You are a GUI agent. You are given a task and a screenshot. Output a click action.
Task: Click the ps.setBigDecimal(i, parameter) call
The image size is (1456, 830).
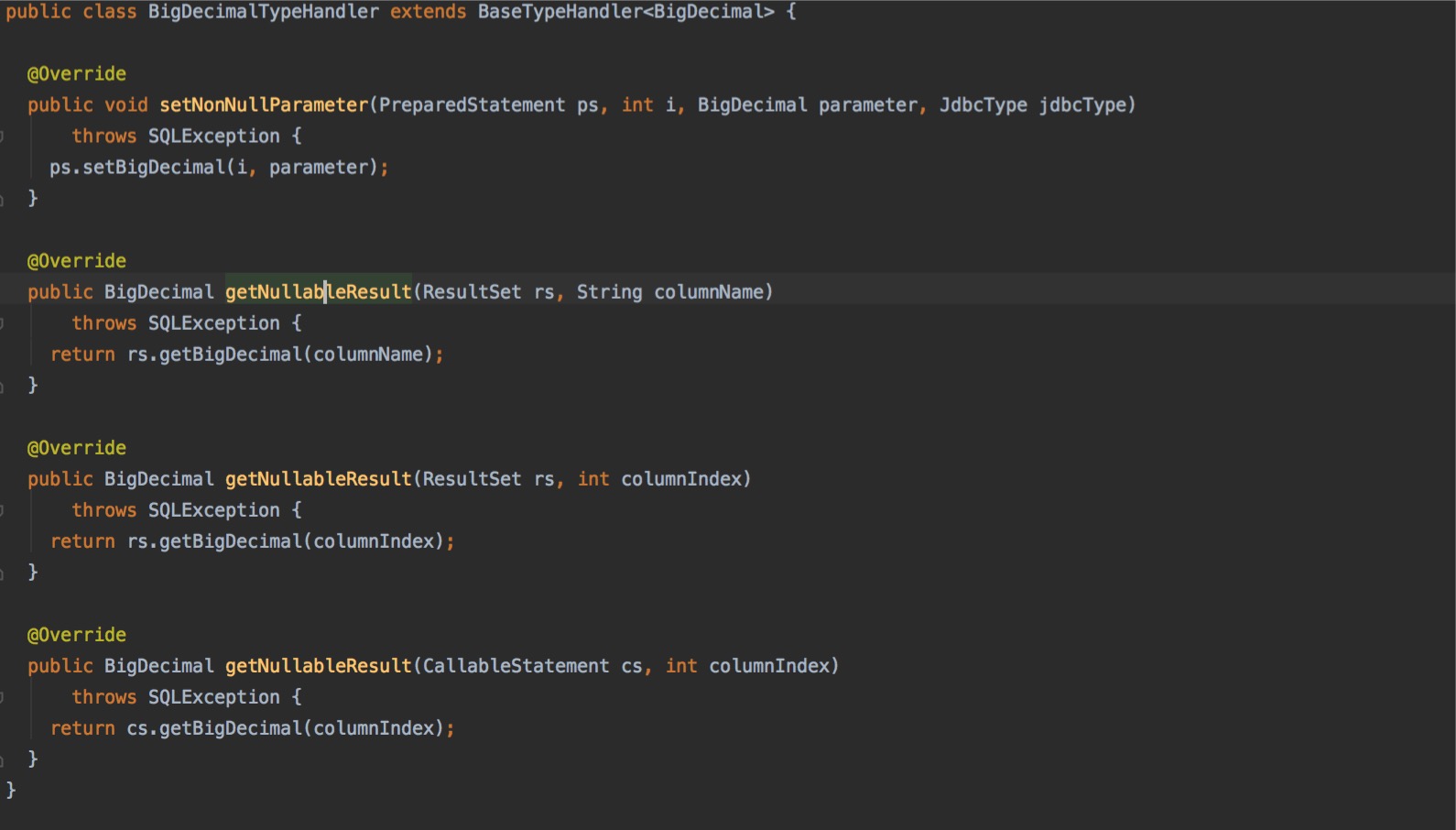click(x=214, y=167)
